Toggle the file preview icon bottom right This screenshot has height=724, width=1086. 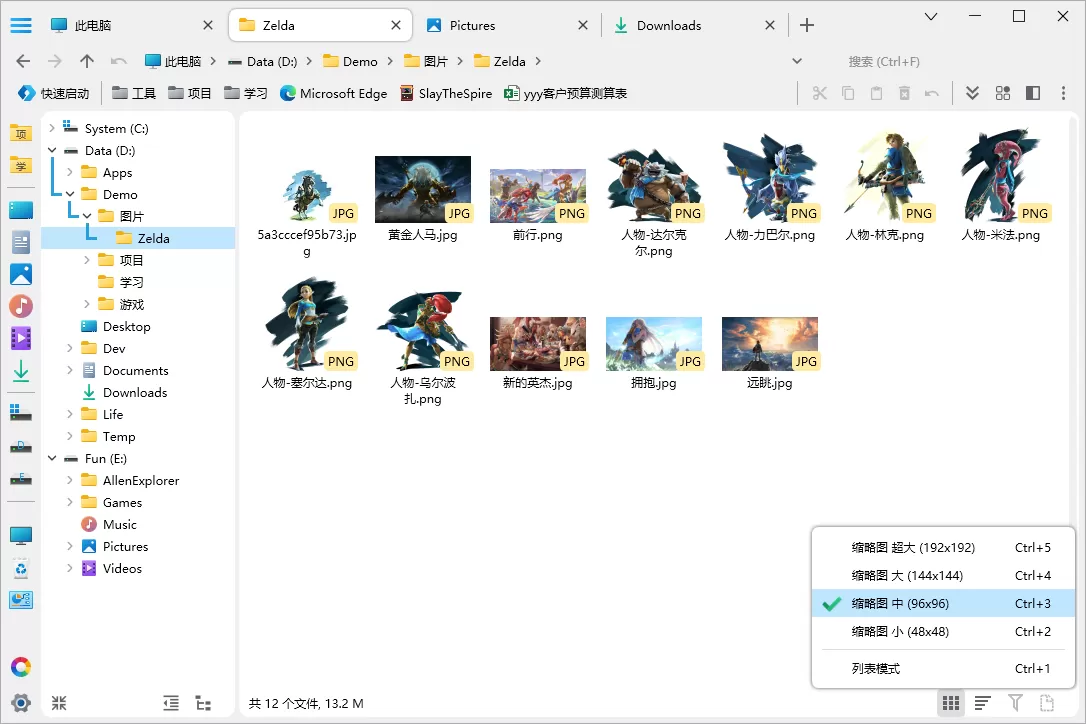1048,703
